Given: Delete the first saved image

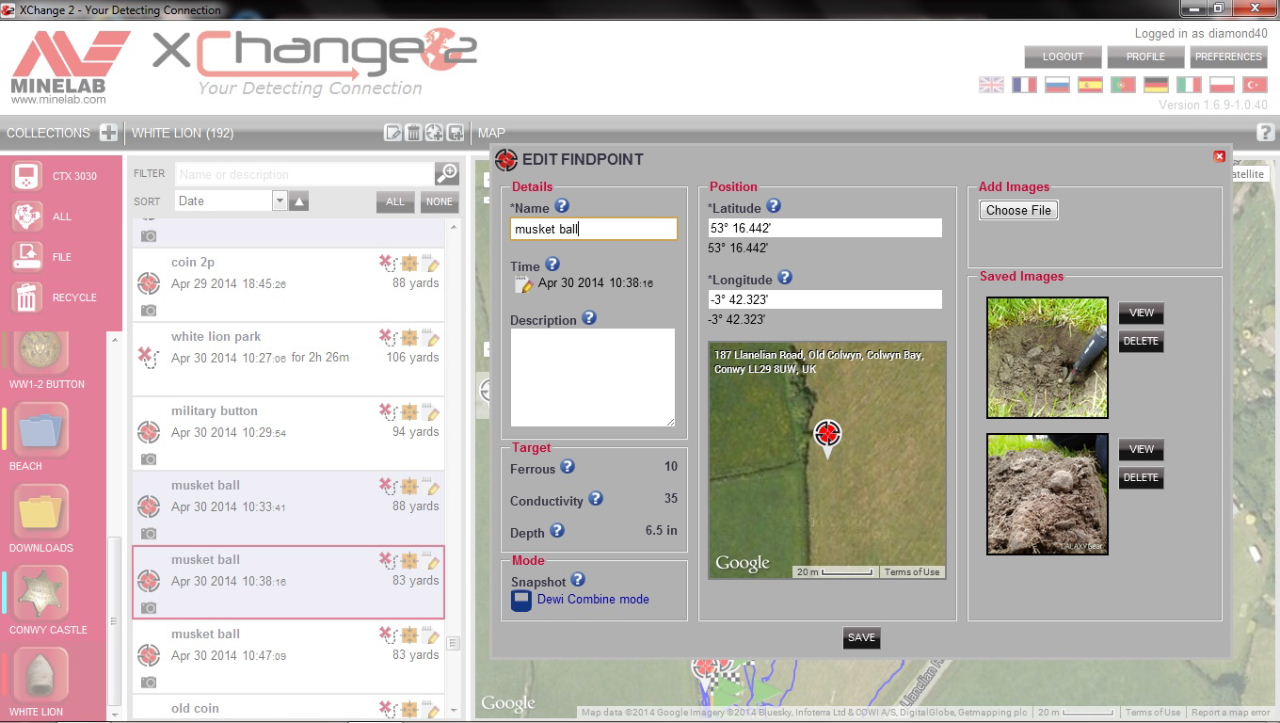Looking at the screenshot, I should click(1141, 341).
